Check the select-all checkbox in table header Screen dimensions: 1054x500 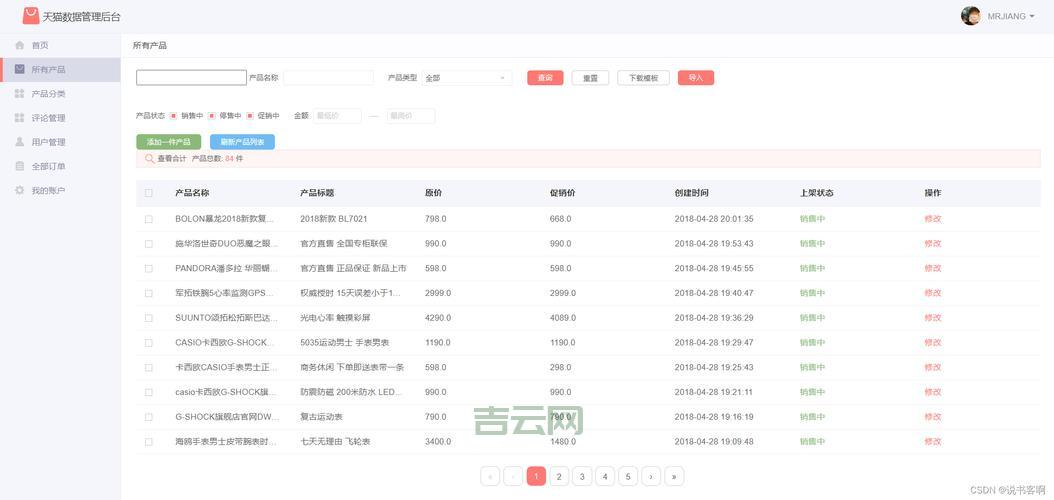click(x=149, y=193)
